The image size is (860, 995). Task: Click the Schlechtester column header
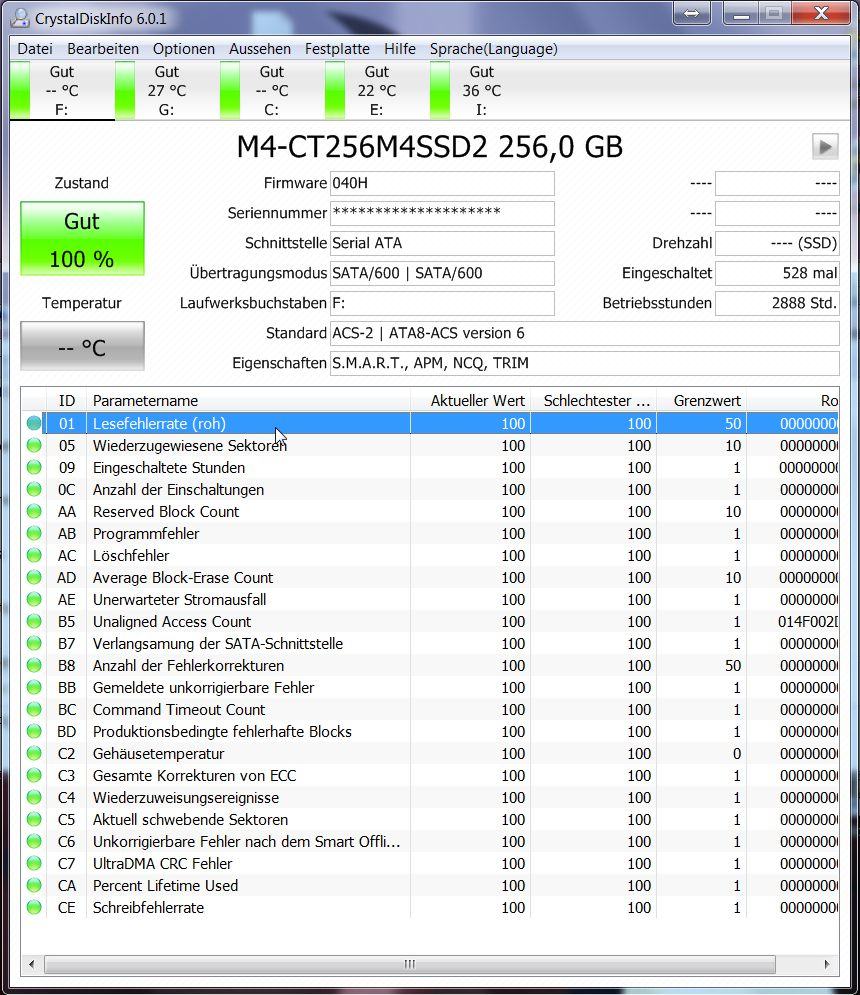pyautogui.click(x=593, y=400)
